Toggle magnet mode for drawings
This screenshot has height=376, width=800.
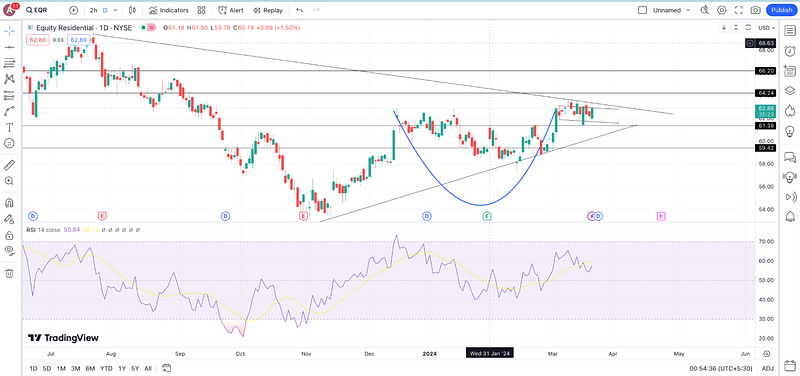coord(9,203)
